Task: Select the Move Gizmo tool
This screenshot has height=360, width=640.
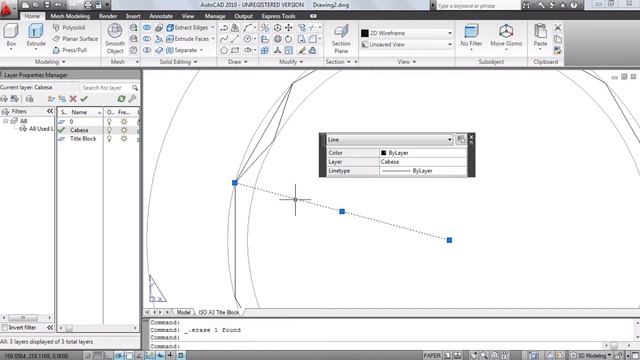Action: click(x=506, y=36)
